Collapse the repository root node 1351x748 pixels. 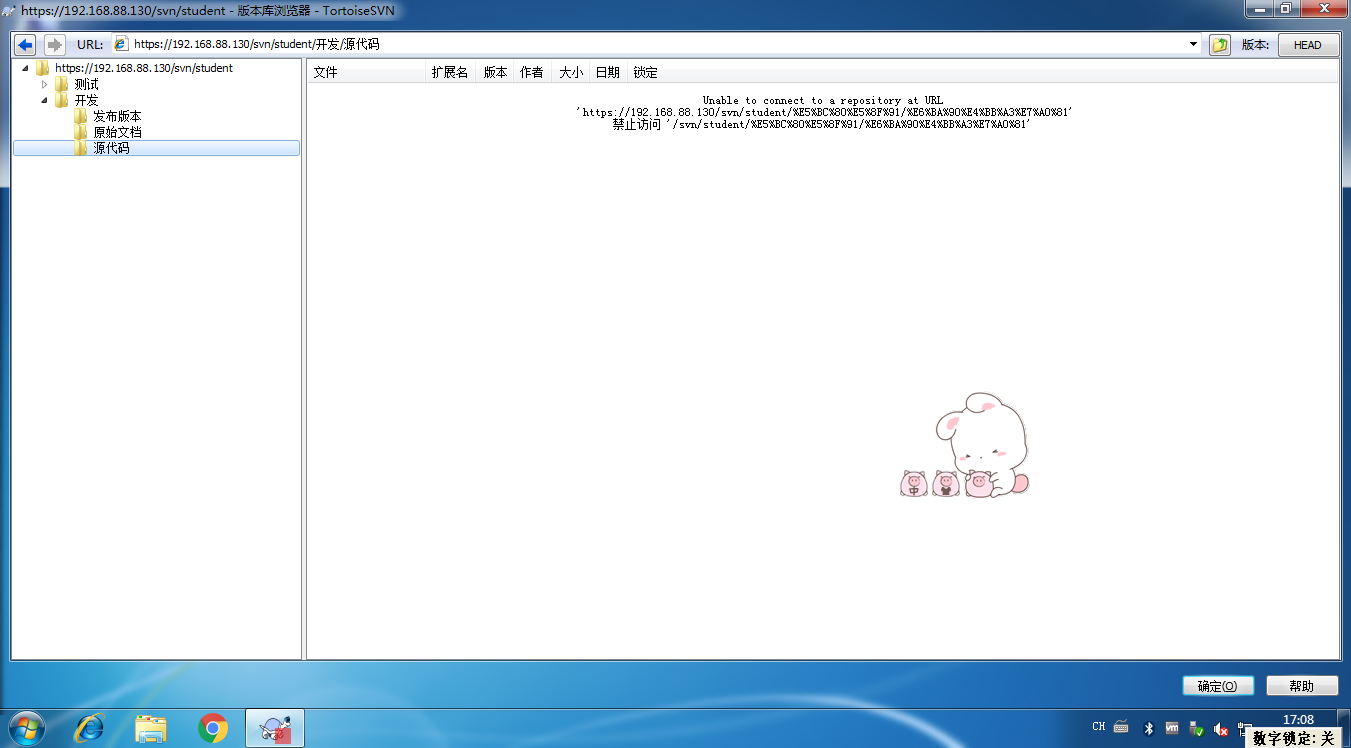pyautogui.click(x=25, y=68)
